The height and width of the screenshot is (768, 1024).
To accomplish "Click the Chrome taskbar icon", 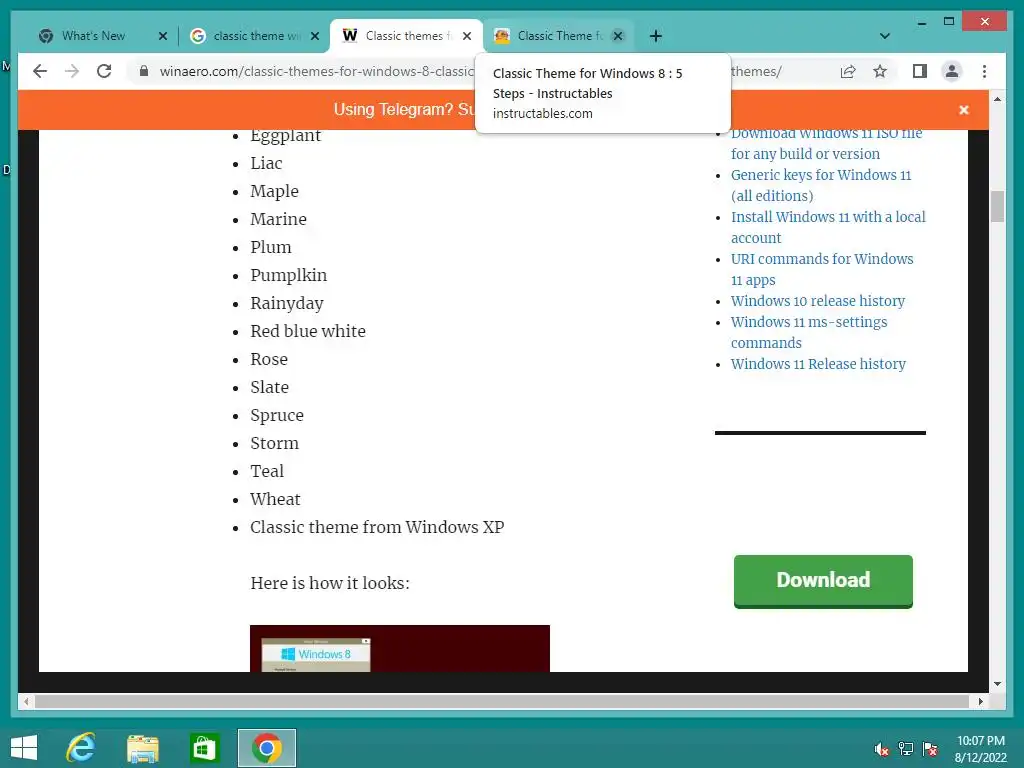I will point(266,748).
